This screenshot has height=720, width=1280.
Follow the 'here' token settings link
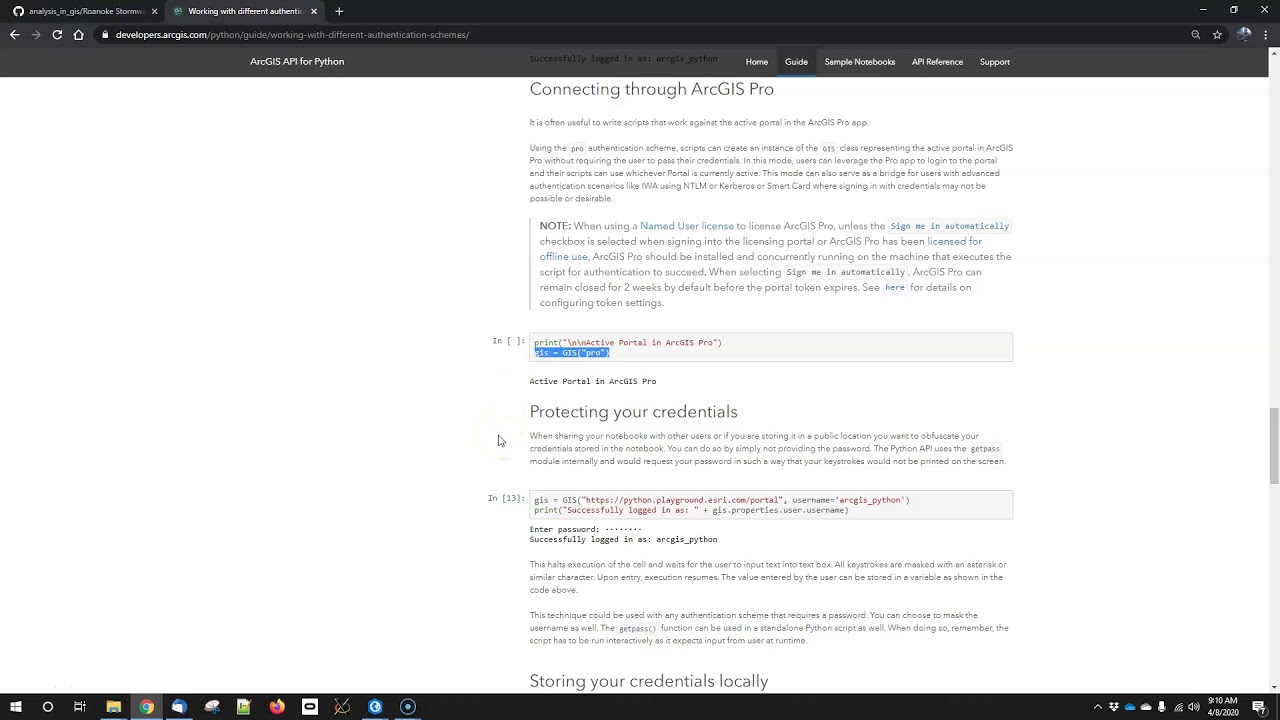(x=895, y=288)
